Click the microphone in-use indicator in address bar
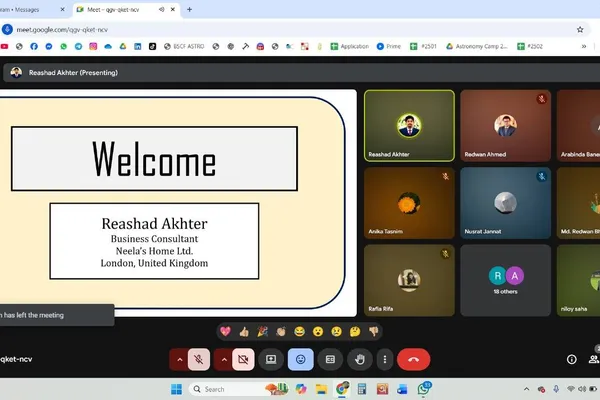The image size is (600, 400). (7, 29)
